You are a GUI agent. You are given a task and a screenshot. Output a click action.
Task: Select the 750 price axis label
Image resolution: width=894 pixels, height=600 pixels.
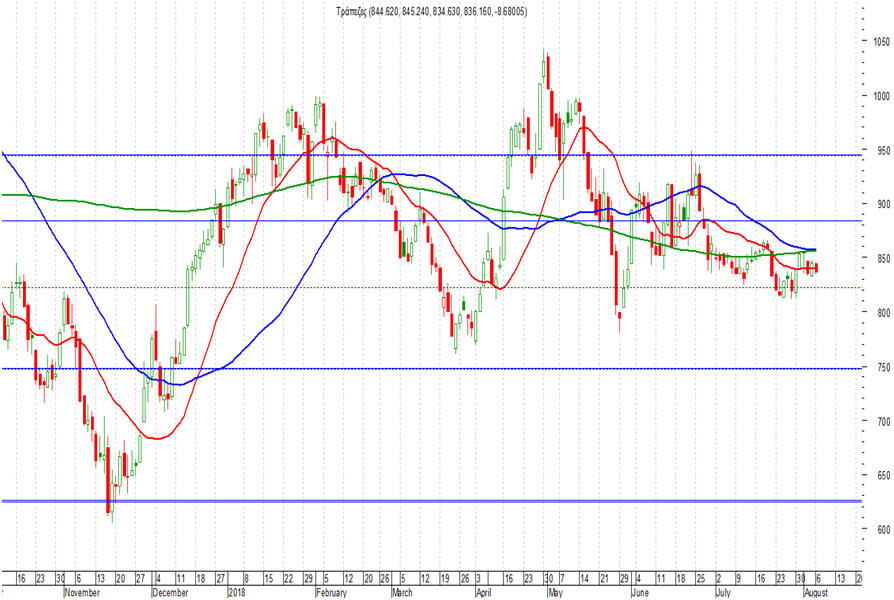tap(883, 368)
